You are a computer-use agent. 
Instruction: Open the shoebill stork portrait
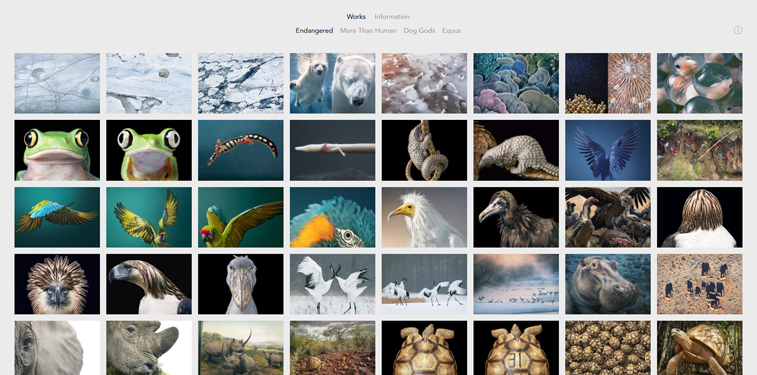pyautogui.click(x=240, y=284)
